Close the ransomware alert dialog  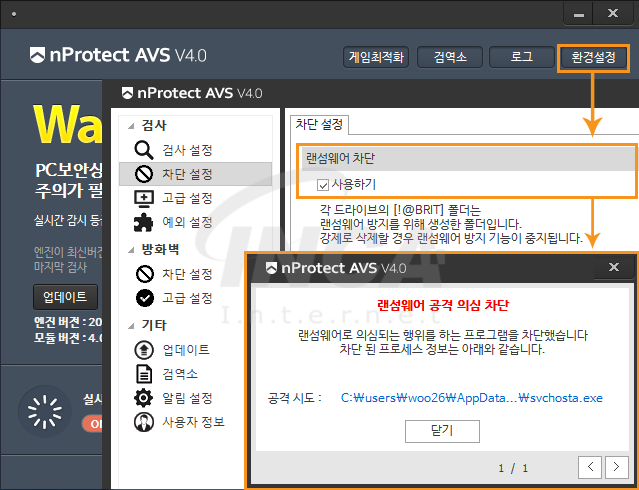point(613,267)
